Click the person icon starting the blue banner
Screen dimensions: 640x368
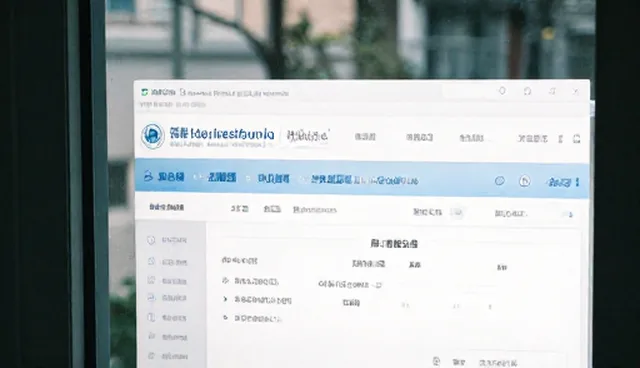coord(148,176)
